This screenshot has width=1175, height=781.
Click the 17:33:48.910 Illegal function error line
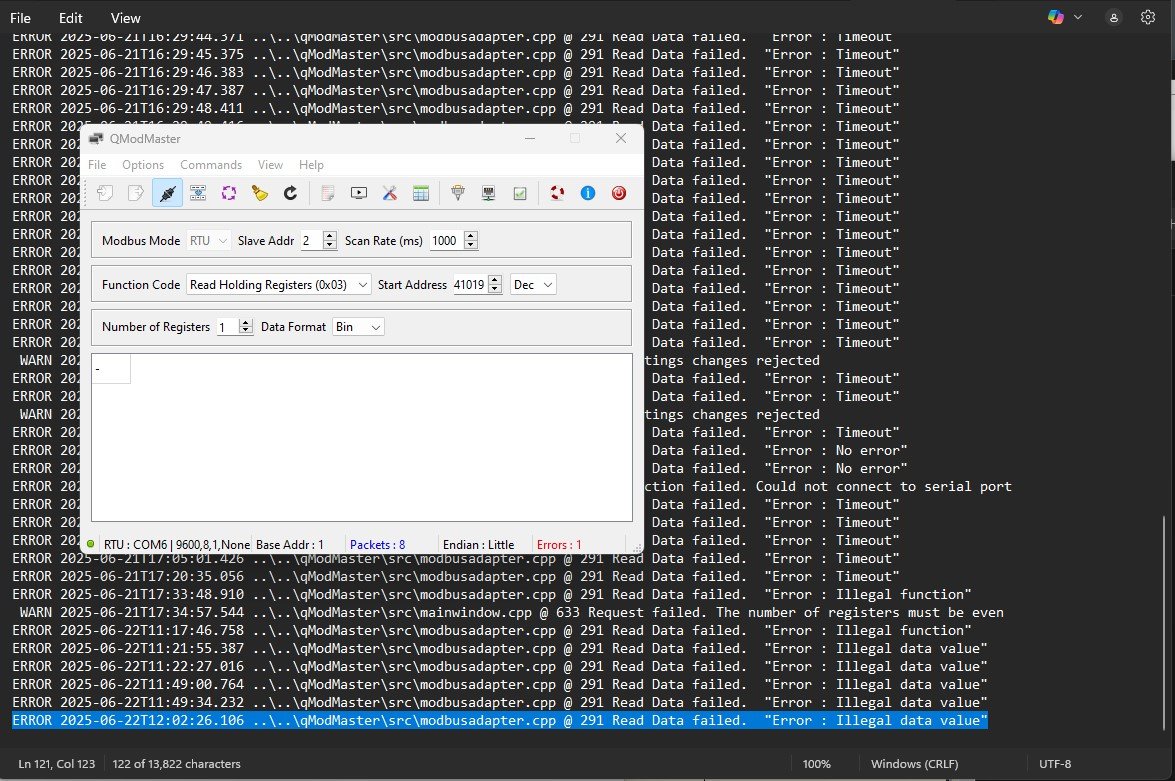click(492, 594)
